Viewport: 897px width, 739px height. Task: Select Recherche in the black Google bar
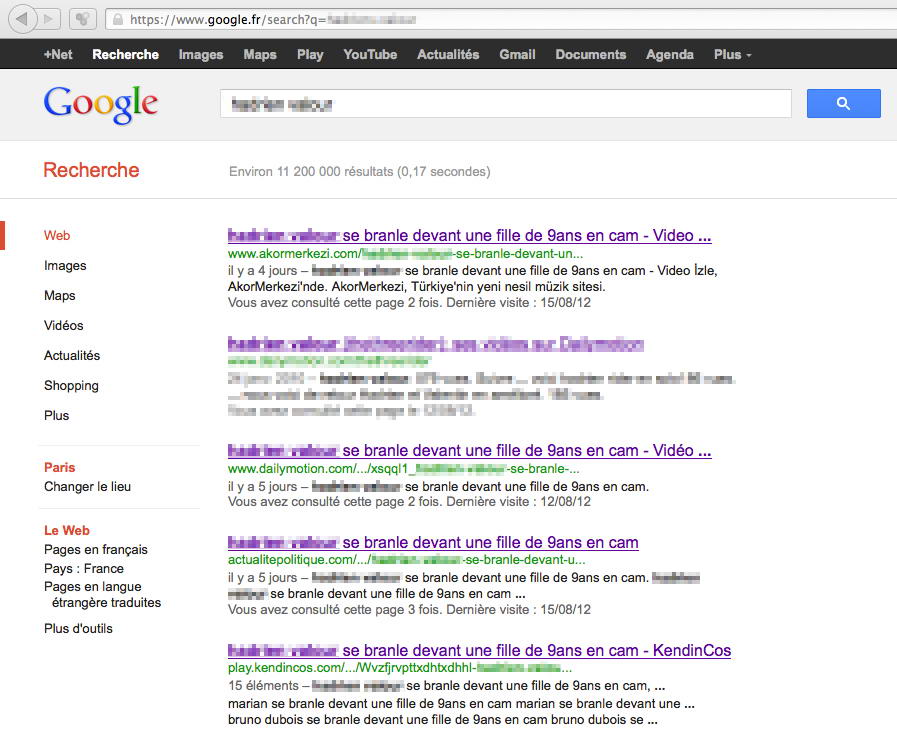tap(125, 54)
